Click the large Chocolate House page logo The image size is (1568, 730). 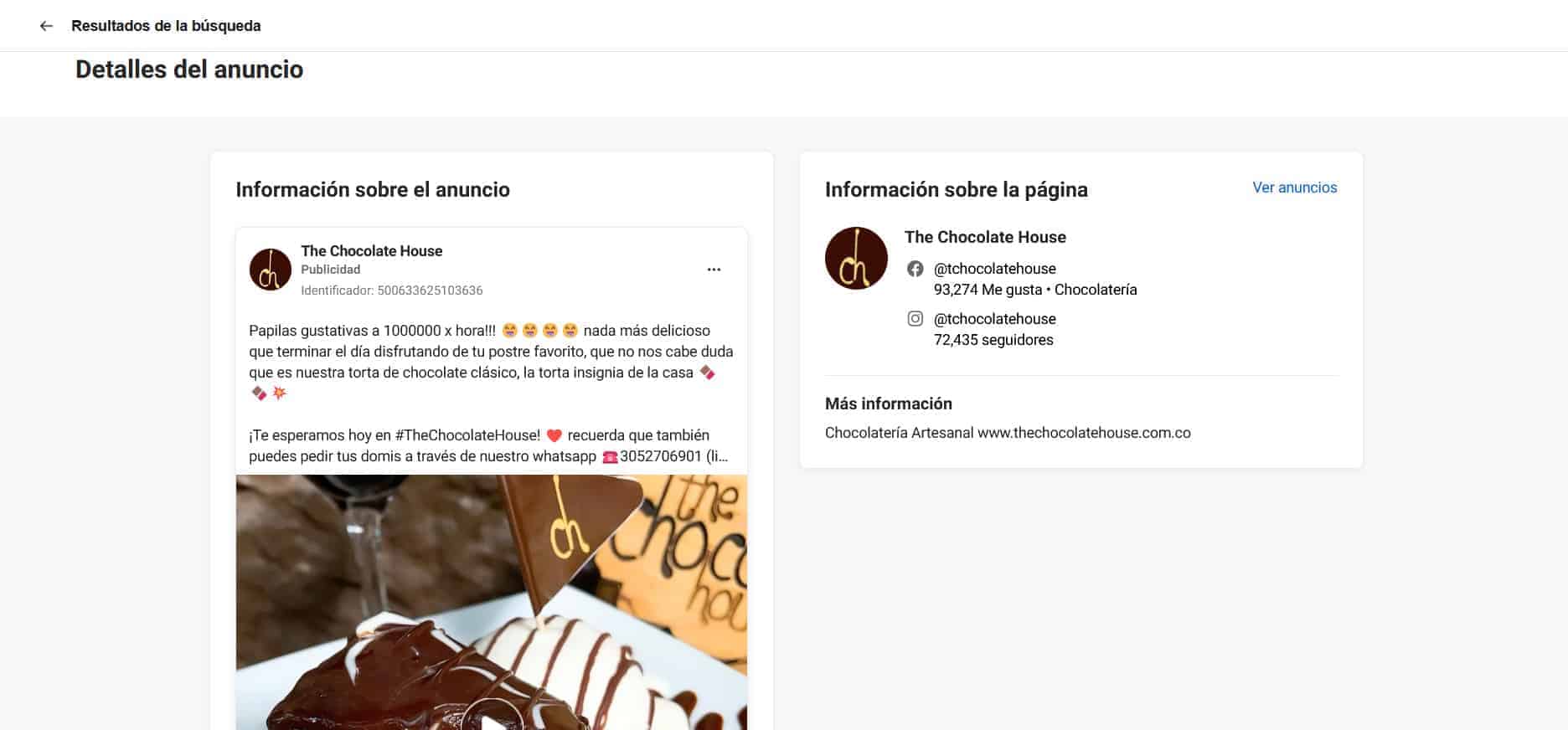click(856, 259)
